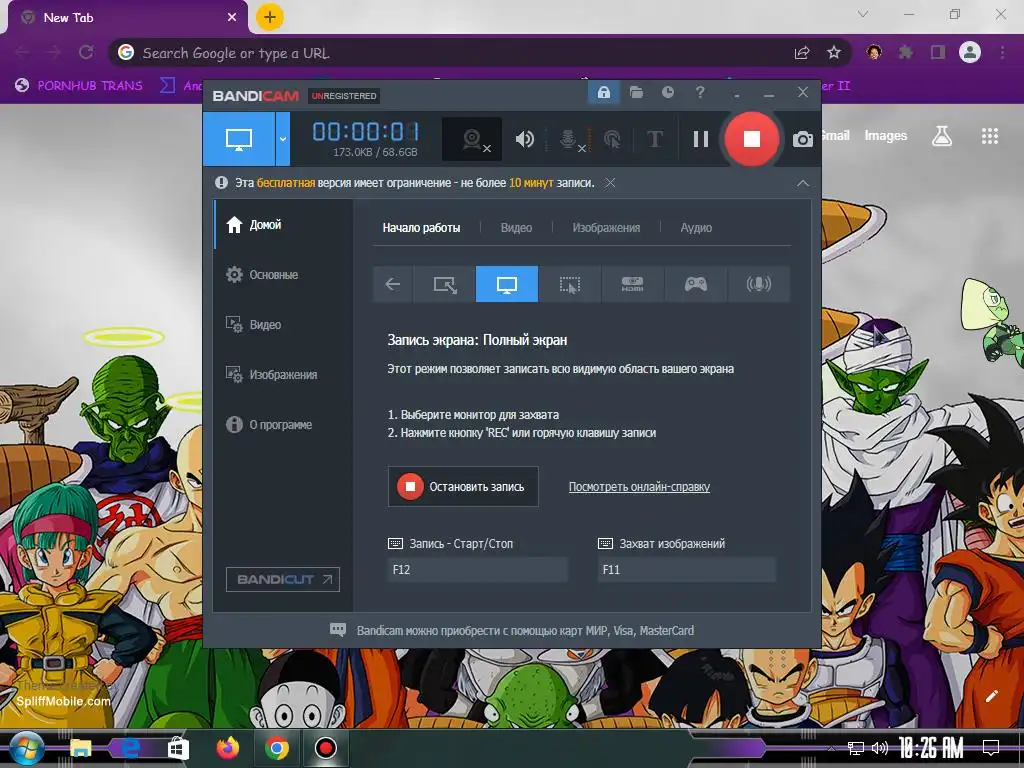Select rectangle area recording mode icon
This screenshot has height=768, width=1024.
(445, 284)
